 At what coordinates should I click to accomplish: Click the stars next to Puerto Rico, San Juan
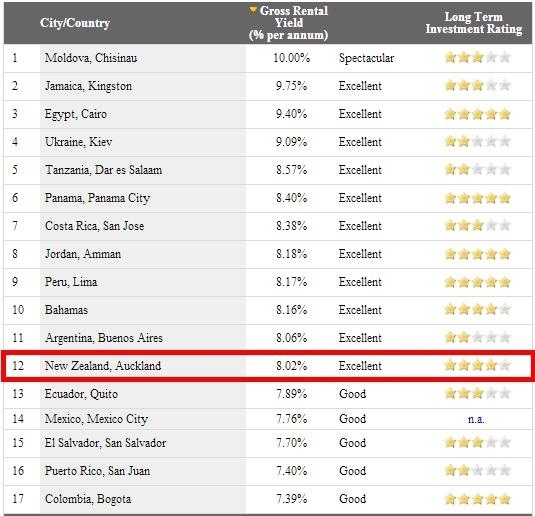477,471
